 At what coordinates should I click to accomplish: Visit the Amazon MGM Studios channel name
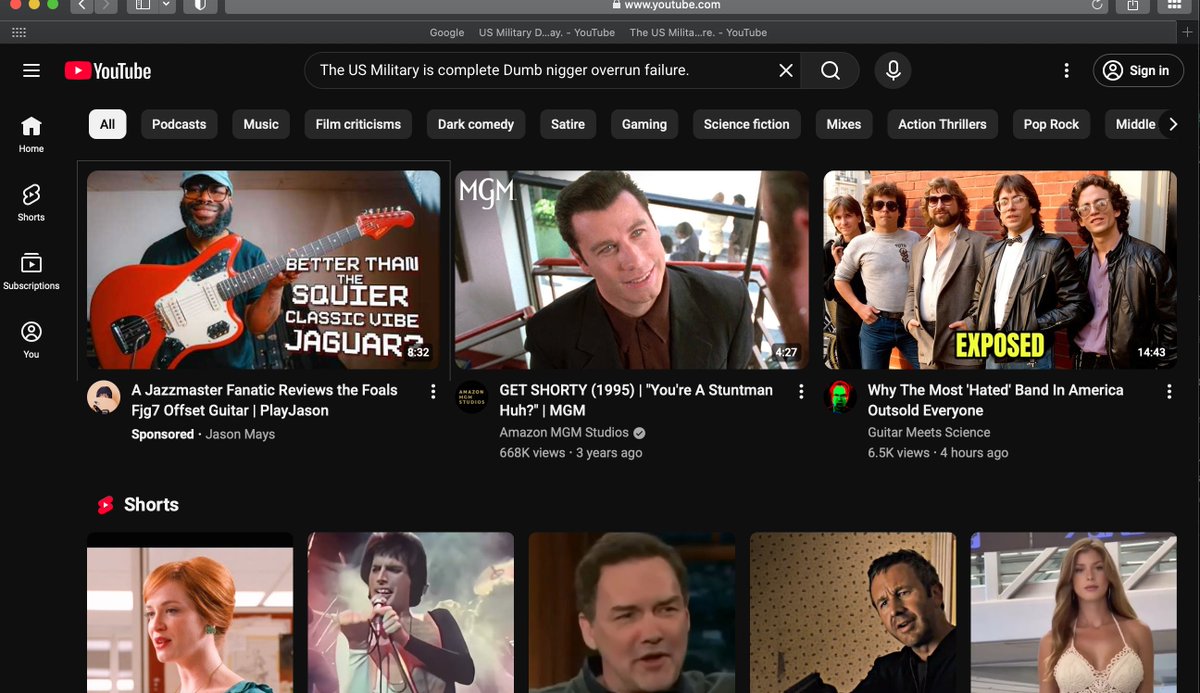pyautogui.click(x=564, y=433)
